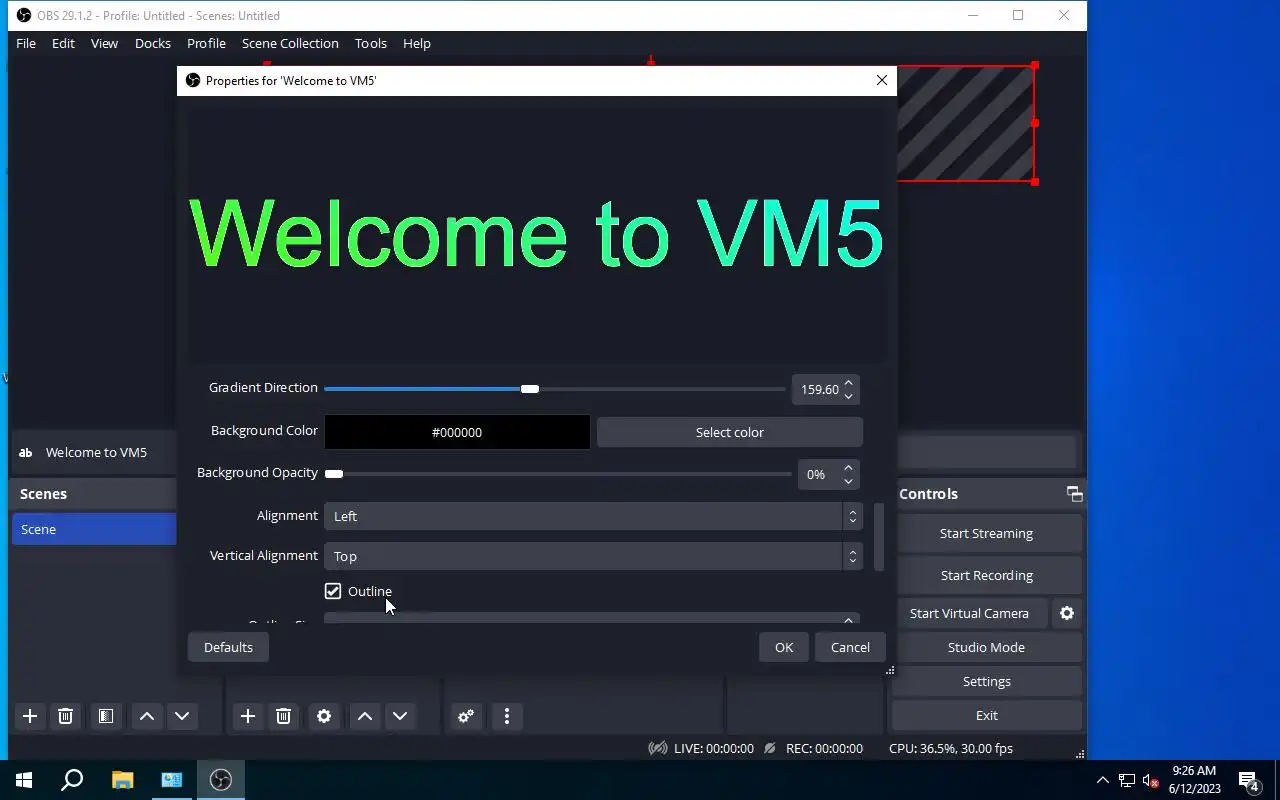The image size is (1280, 800).
Task: Delete selected source with Sources trash icon
Action: click(x=283, y=716)
